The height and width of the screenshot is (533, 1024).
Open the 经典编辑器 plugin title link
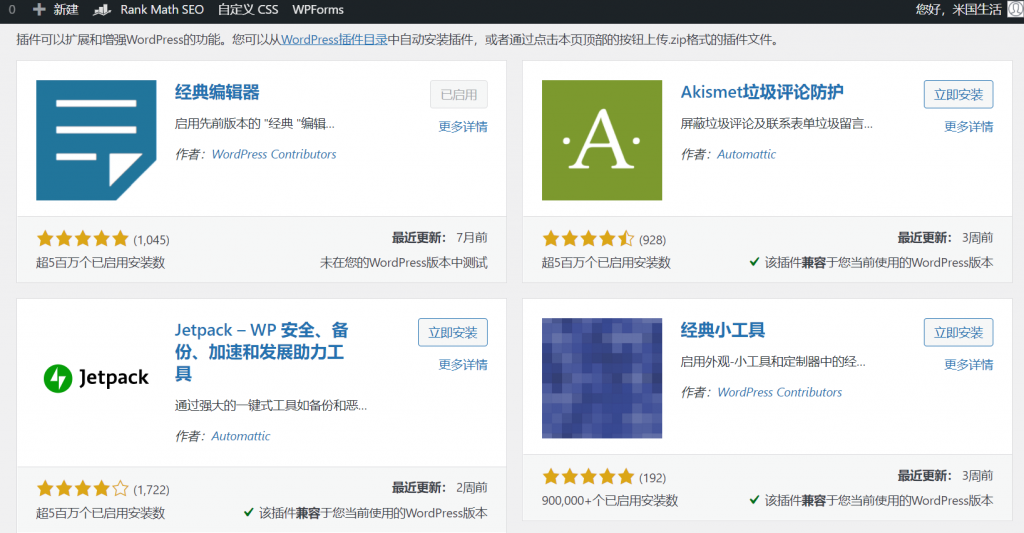click(x=217, y=92)
